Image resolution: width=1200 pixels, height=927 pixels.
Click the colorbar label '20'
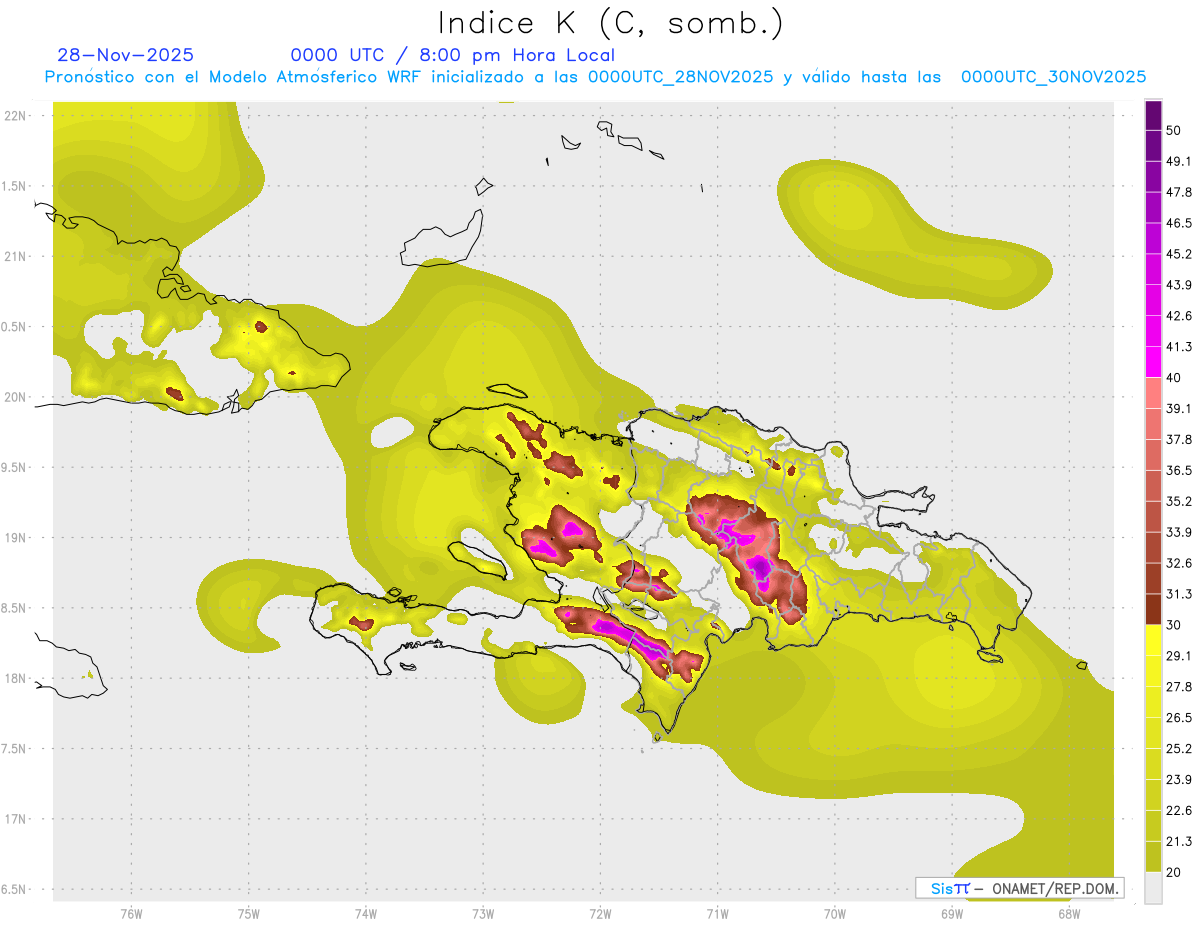tap(1174, 872)
